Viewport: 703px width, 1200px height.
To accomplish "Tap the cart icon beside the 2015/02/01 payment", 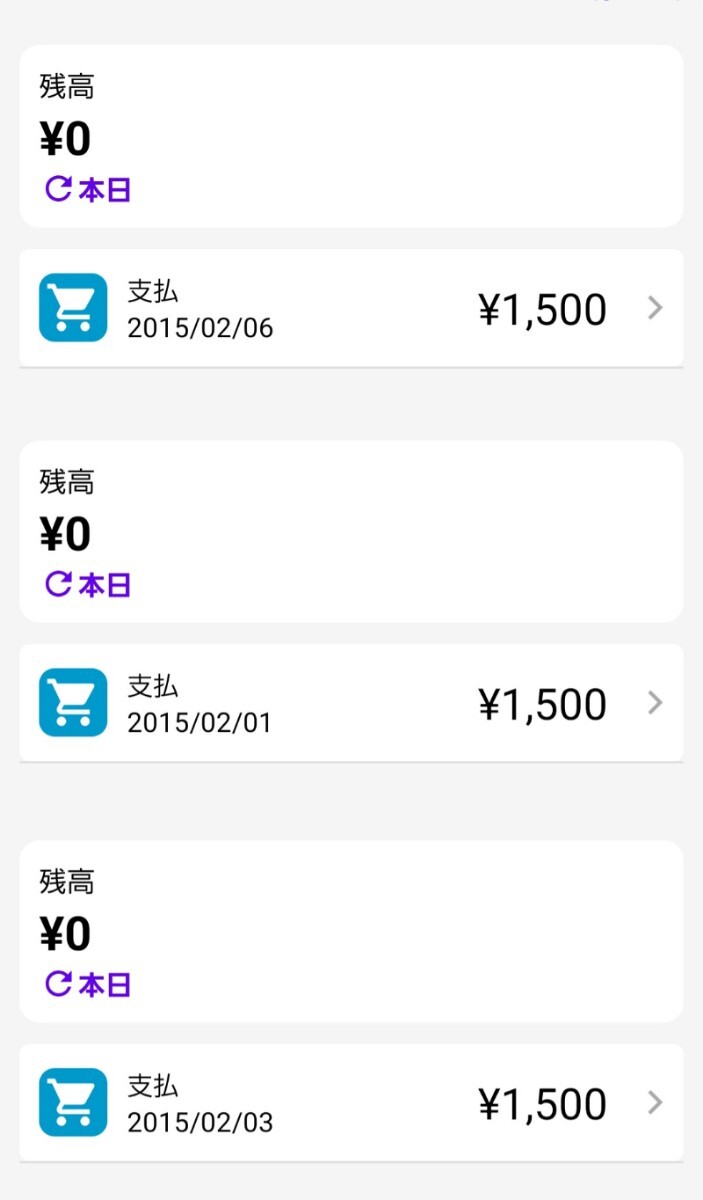I will click(73, 703).
